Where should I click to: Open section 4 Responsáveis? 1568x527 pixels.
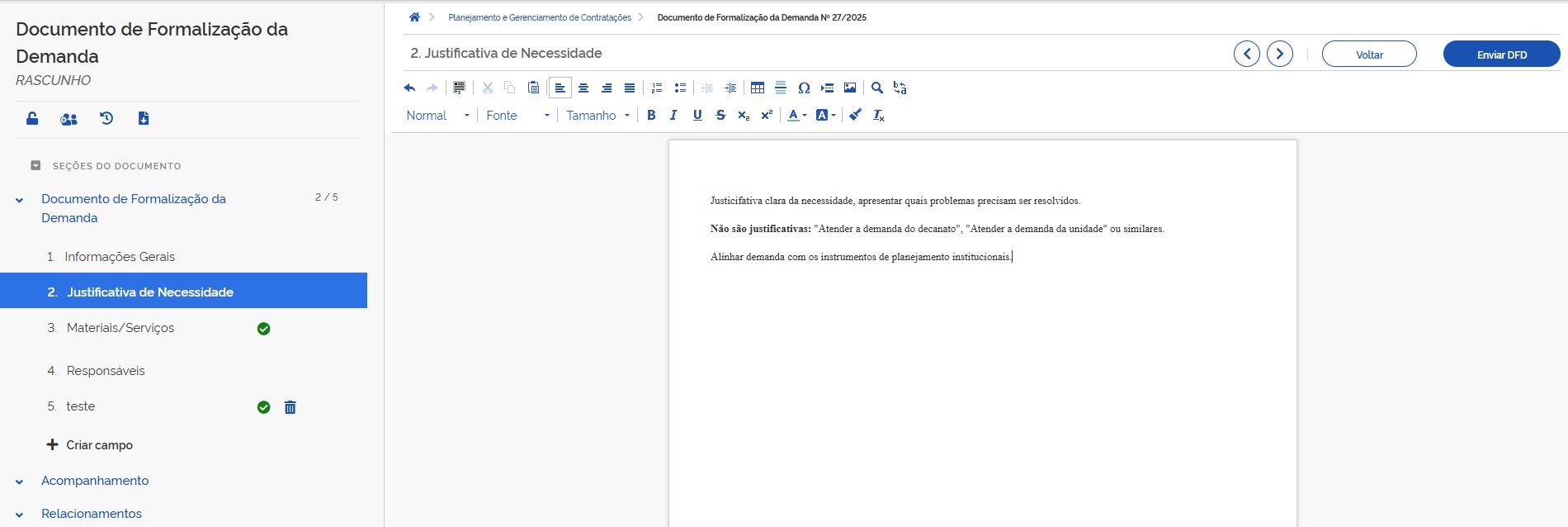tap(105, 371)
